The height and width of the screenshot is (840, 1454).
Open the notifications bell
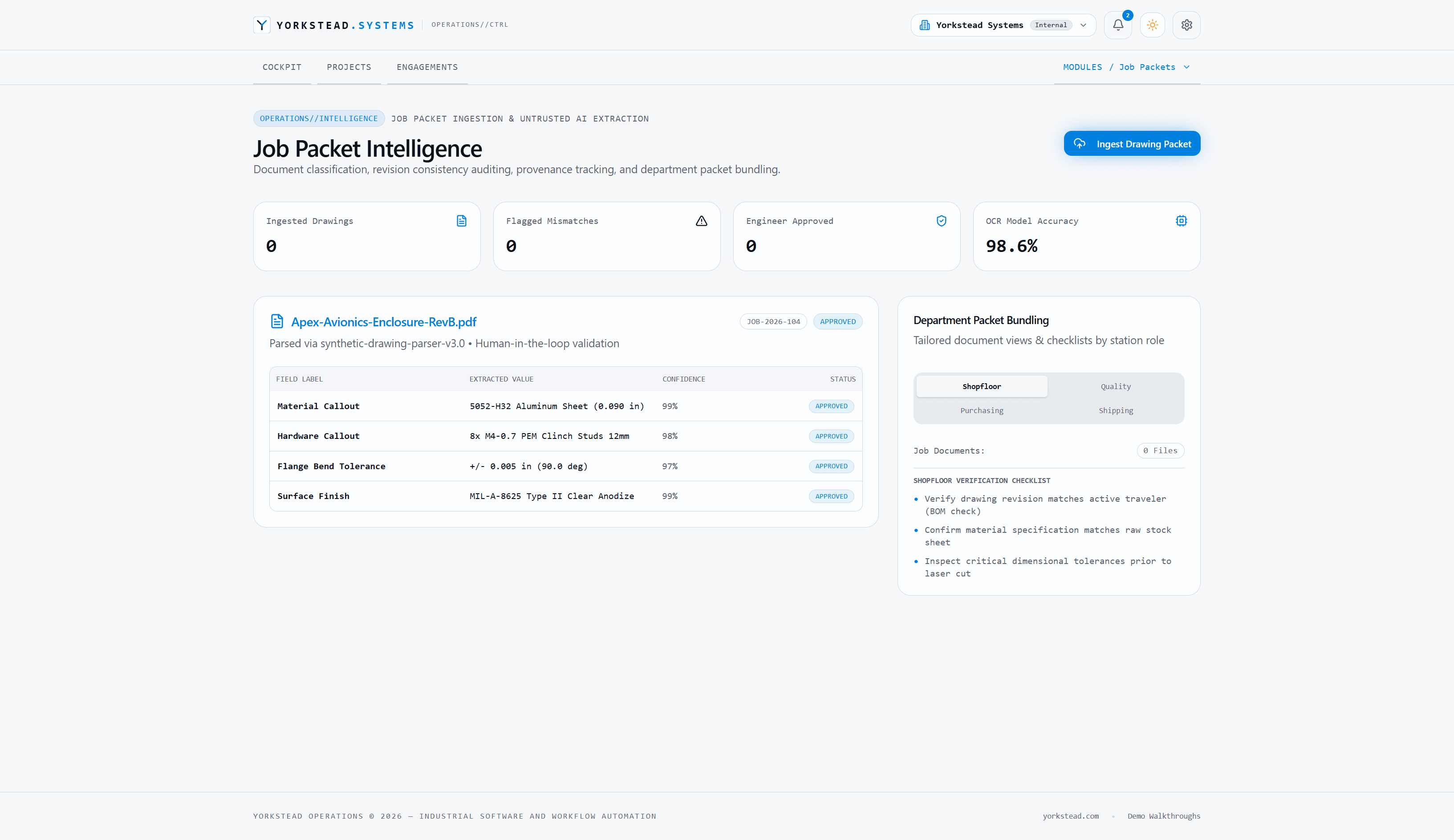pyautogui.click(x=1117, y=25)
